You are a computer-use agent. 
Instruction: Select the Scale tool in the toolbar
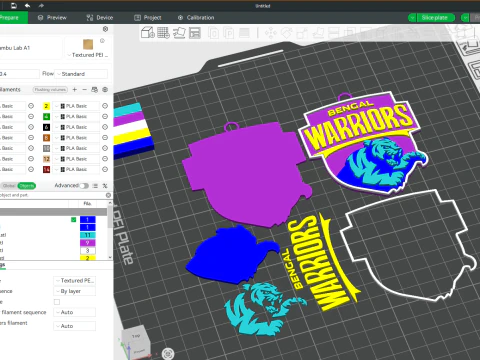[302, 33]
